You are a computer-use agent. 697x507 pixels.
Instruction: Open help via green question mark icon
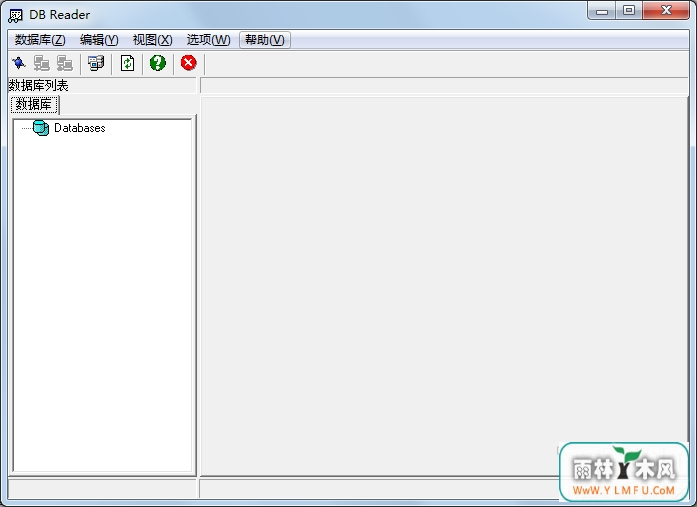click(158, 63)
